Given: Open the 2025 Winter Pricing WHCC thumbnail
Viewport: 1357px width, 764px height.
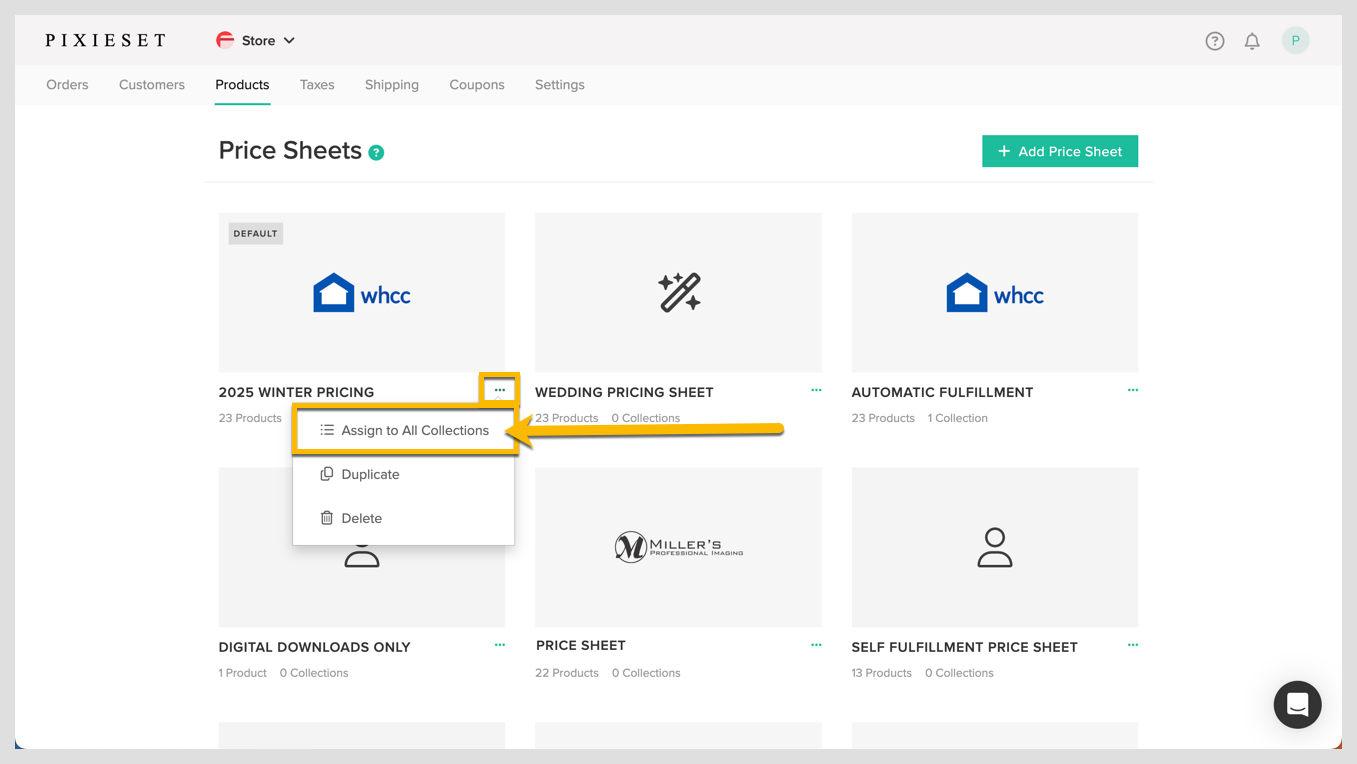Looking at the screenshot, I should pos(362,292).
